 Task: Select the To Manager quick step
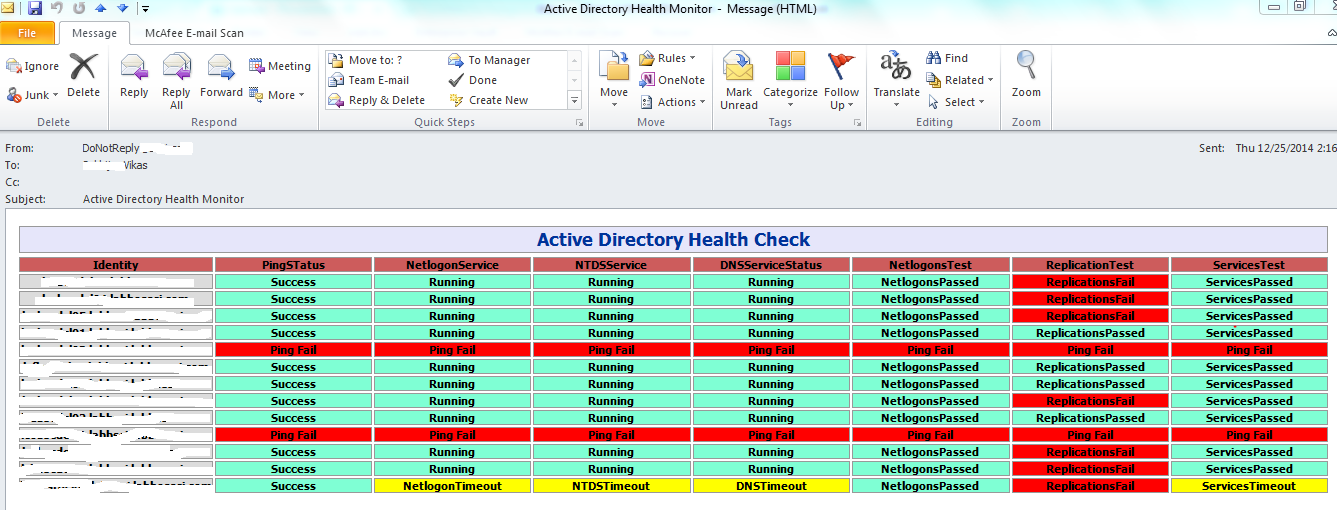tap(489, 60)
